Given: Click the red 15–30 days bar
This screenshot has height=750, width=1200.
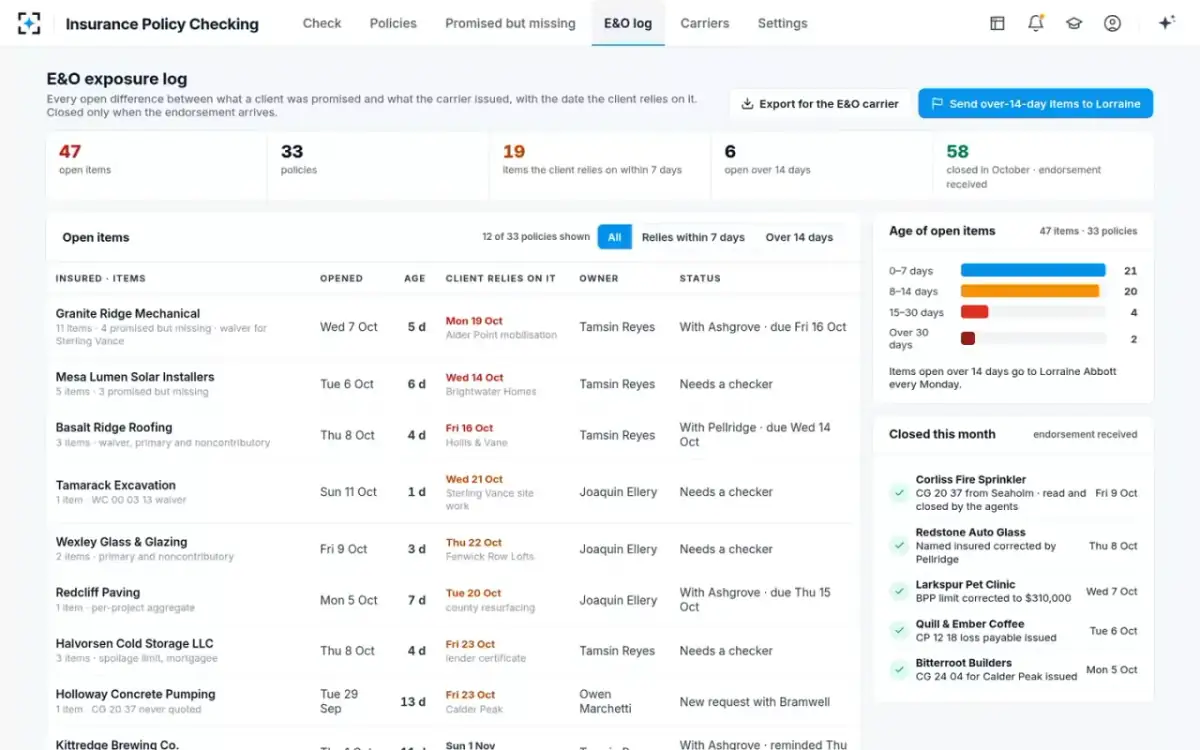Looking at the screenshot, I should click(x=975, y=312).
